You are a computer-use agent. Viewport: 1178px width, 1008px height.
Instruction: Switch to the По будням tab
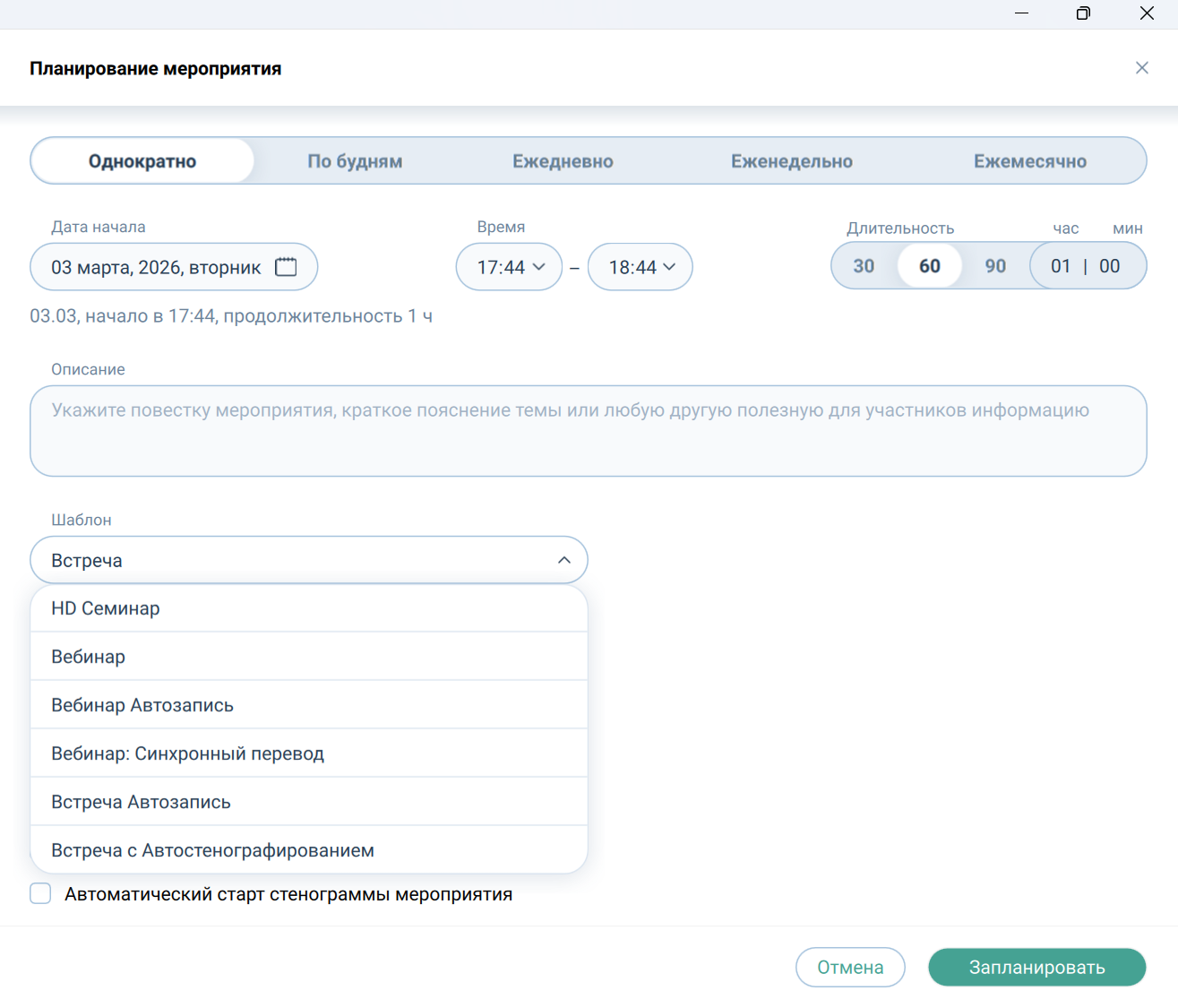point(355,161)
